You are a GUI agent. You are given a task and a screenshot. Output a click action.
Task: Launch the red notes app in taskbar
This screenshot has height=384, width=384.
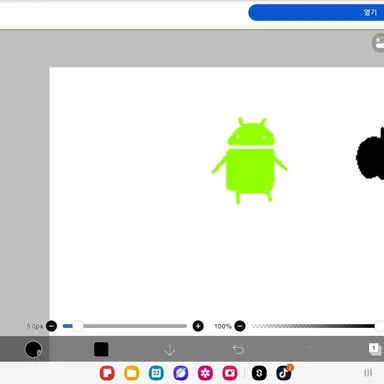(107, 373)
